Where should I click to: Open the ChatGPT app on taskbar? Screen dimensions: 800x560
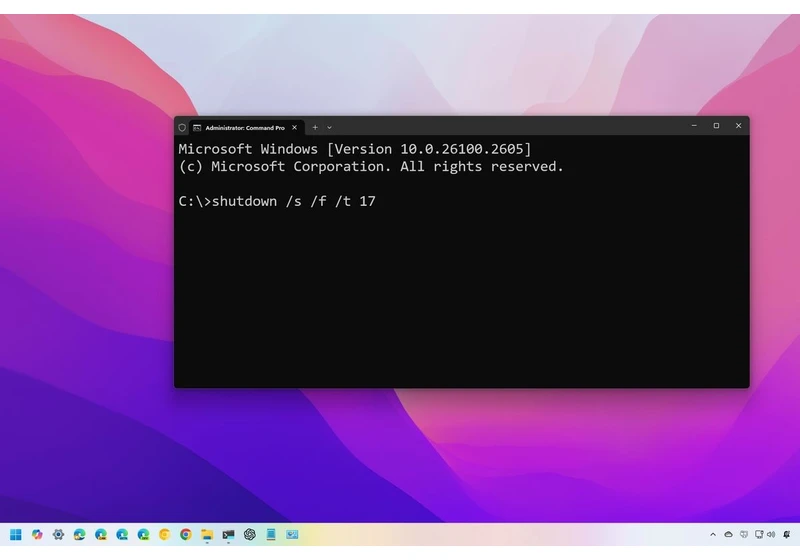click(x=249, y=534)
